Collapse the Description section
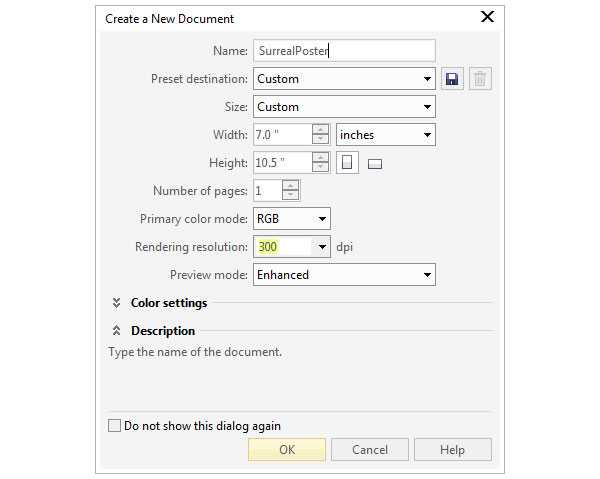The width and height of the screenshot is (600, 479). click(x=116, y=331)
